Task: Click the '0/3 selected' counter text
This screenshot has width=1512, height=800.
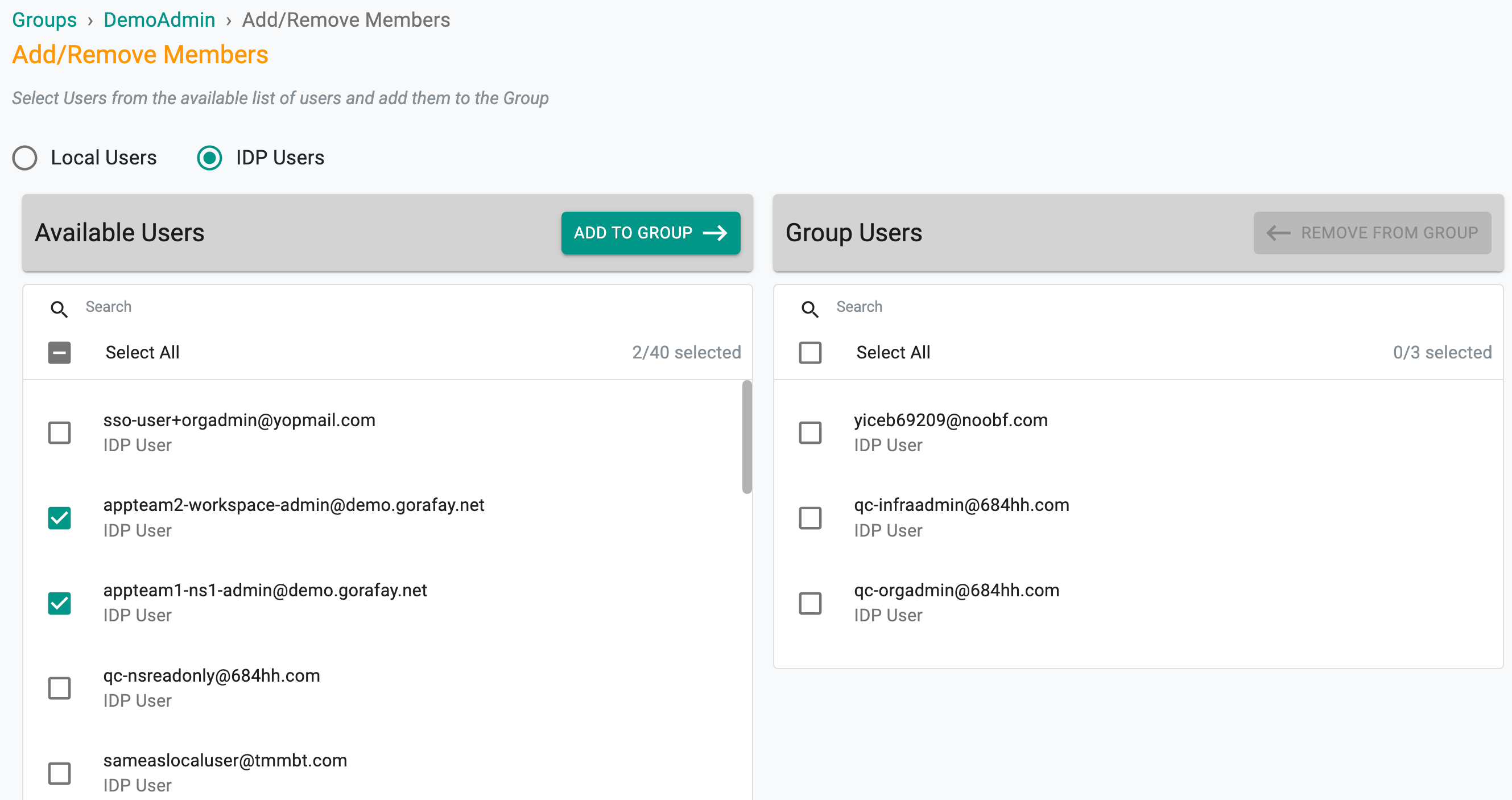Action: tap(1442, 352)
